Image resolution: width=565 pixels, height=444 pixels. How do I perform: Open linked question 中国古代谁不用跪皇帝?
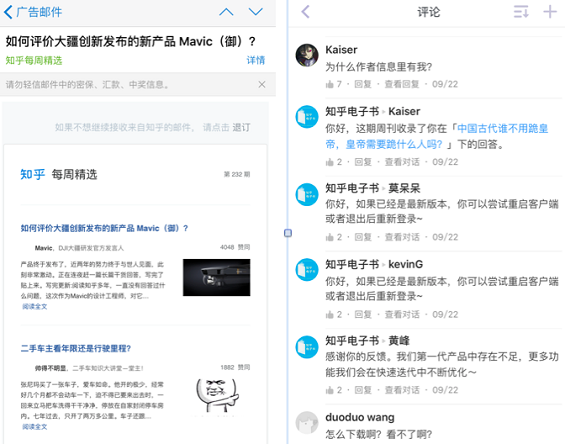point(437,137)
